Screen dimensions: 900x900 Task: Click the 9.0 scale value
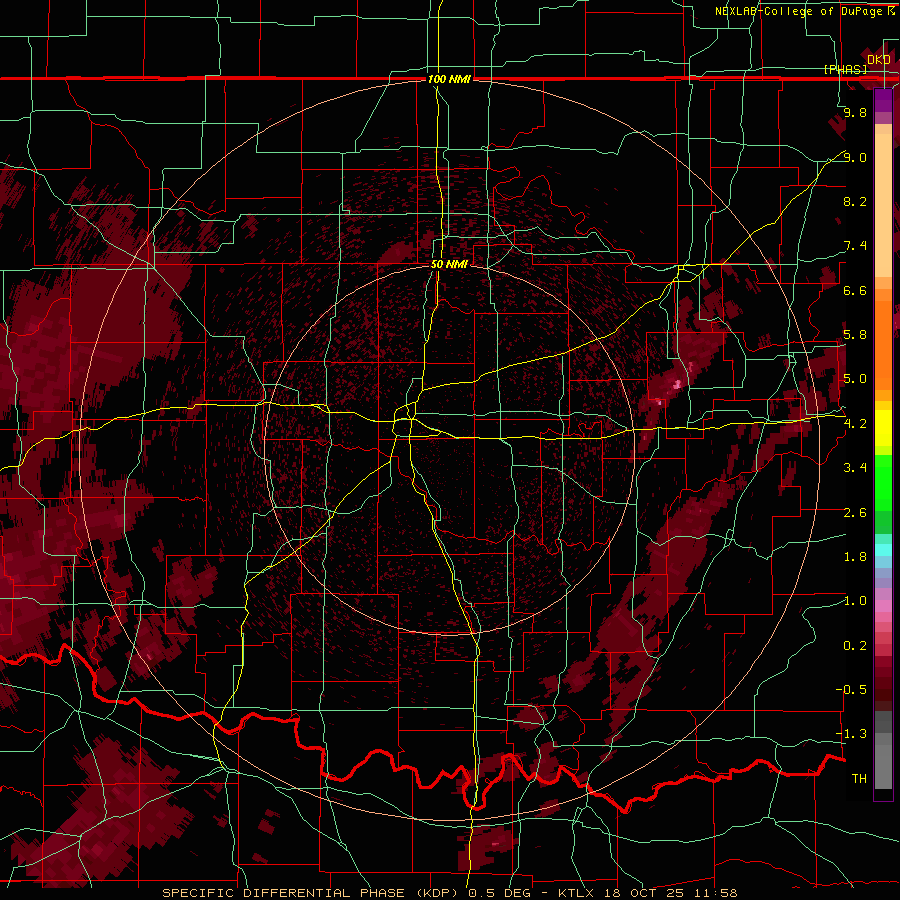855,157
